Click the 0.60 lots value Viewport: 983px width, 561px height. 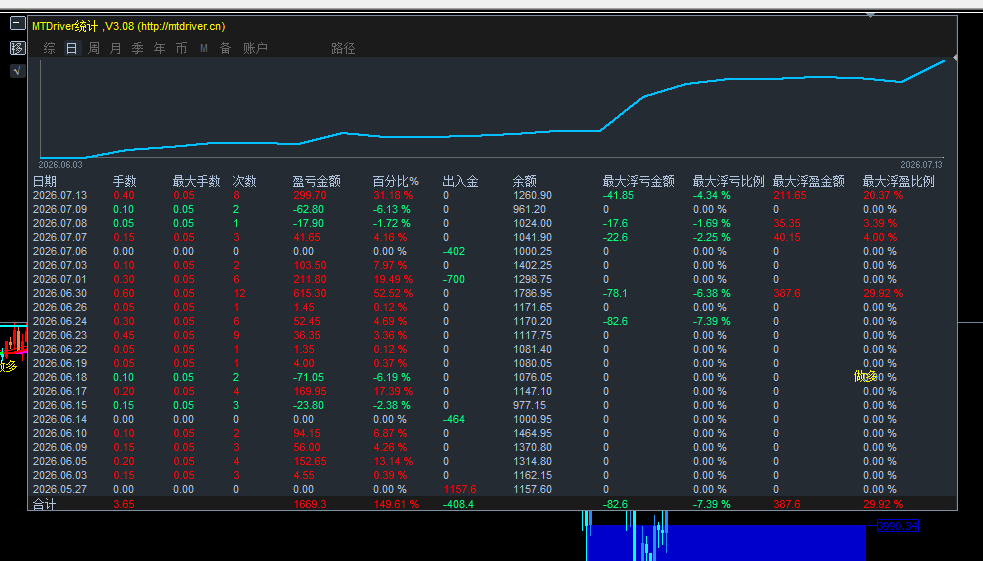[124, 293]
